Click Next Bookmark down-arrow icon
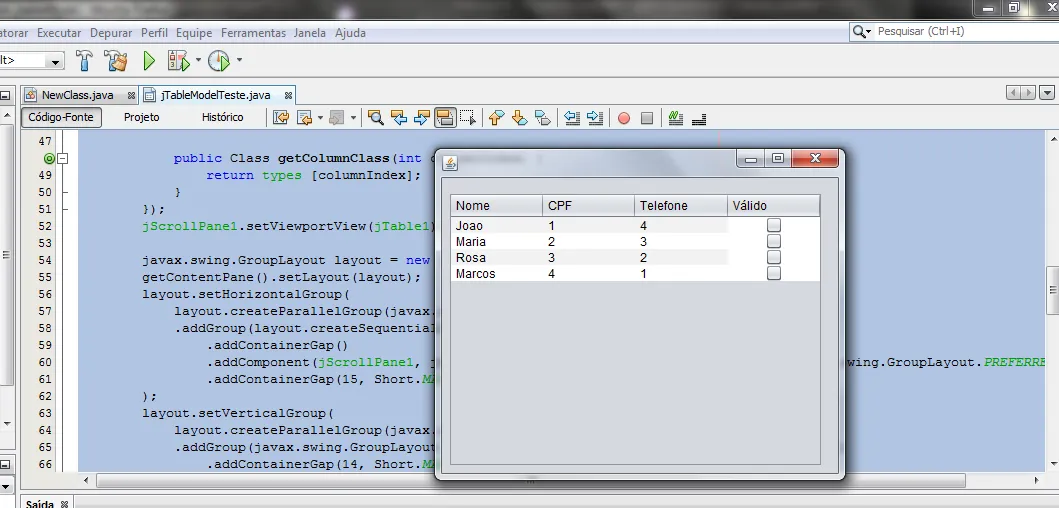1059x508 pixels. pos(519,118)
